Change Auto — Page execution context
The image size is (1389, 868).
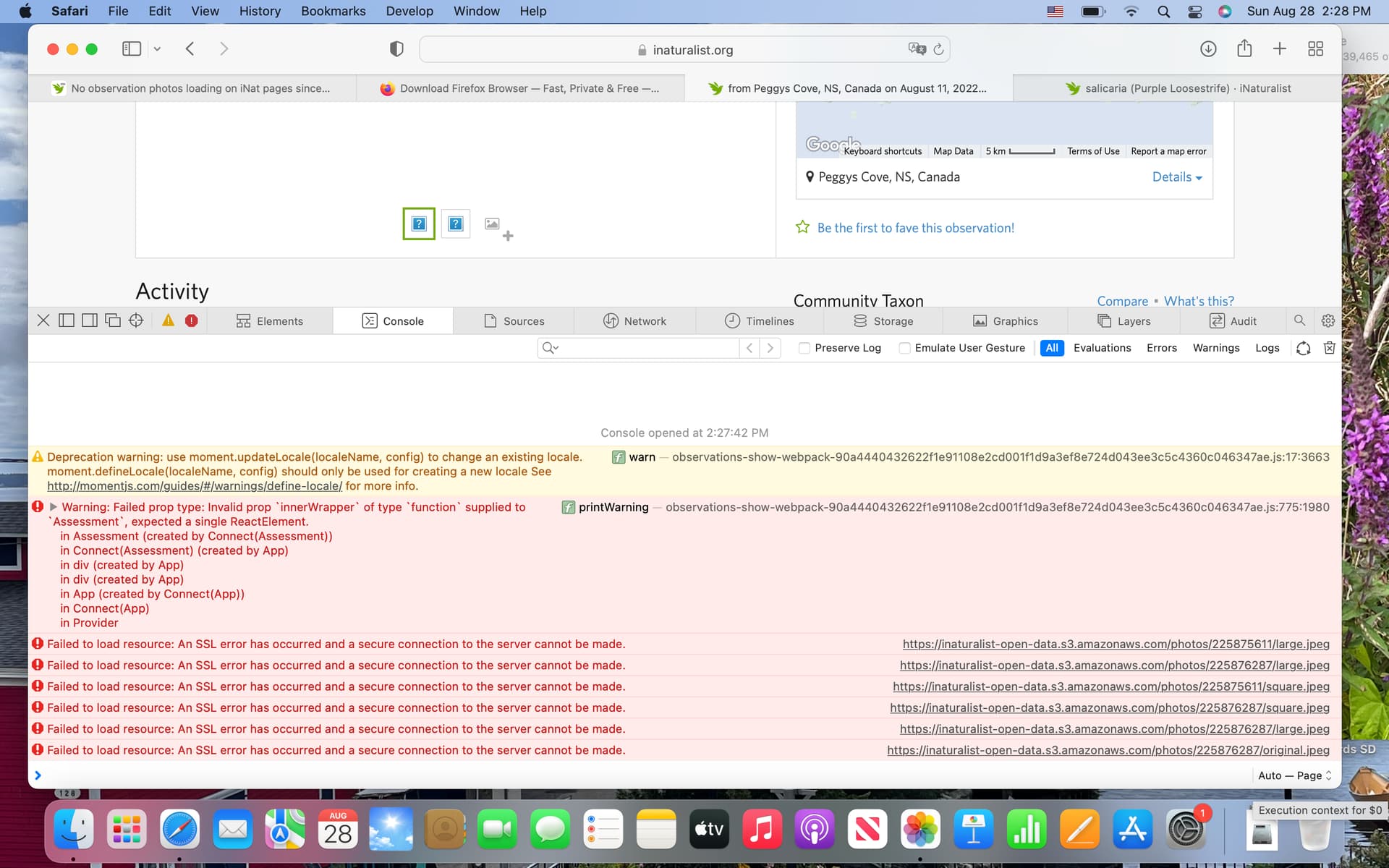pyautogui.click(x=1295, y=775)
